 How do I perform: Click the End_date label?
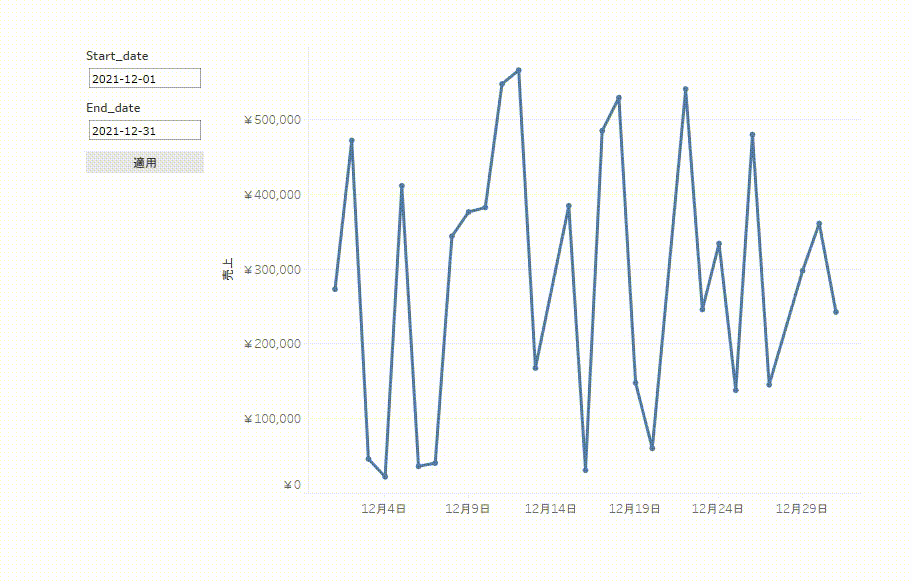click(x=113, y=108)
